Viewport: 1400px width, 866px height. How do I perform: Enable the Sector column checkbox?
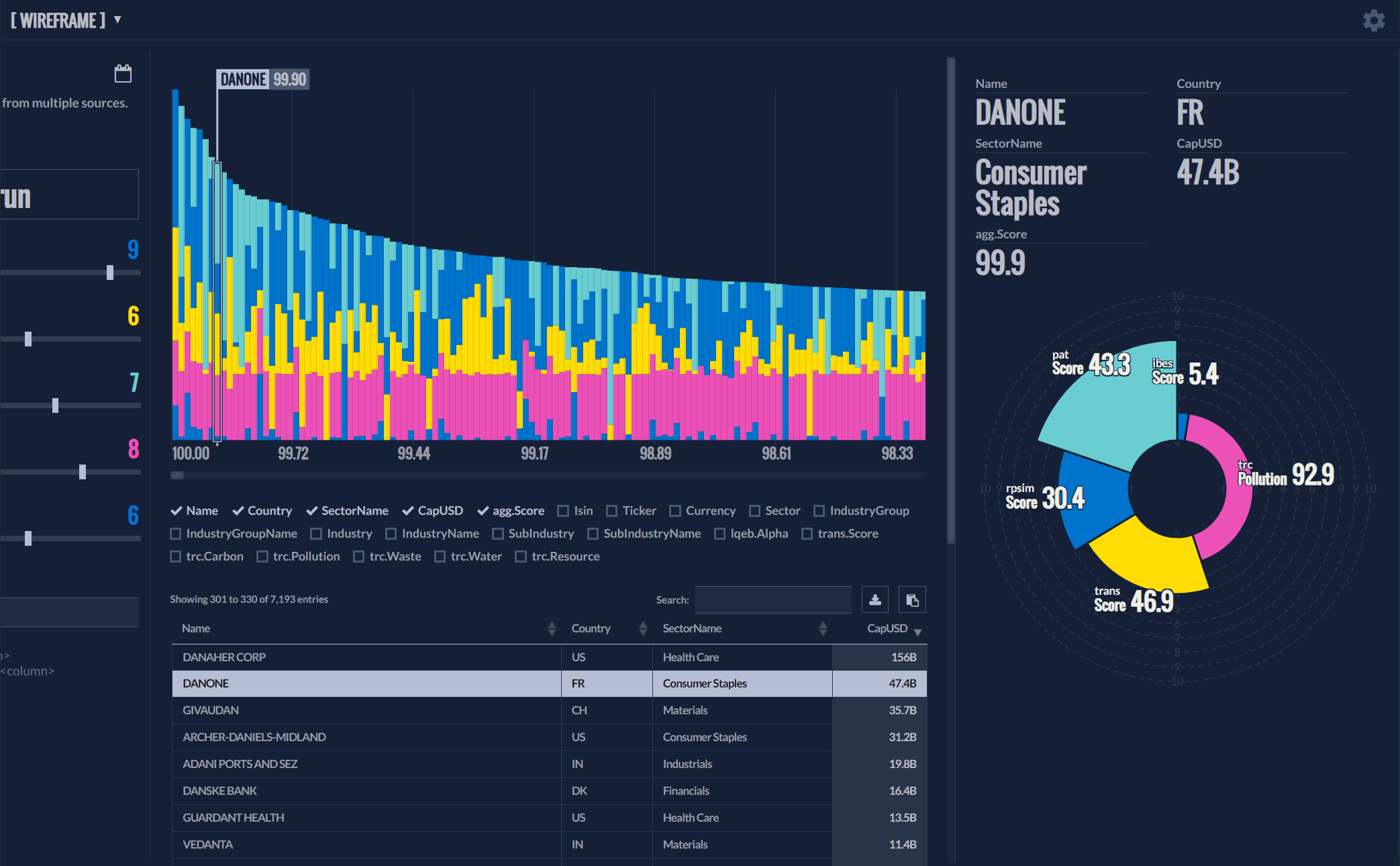(x=754, y=511)
